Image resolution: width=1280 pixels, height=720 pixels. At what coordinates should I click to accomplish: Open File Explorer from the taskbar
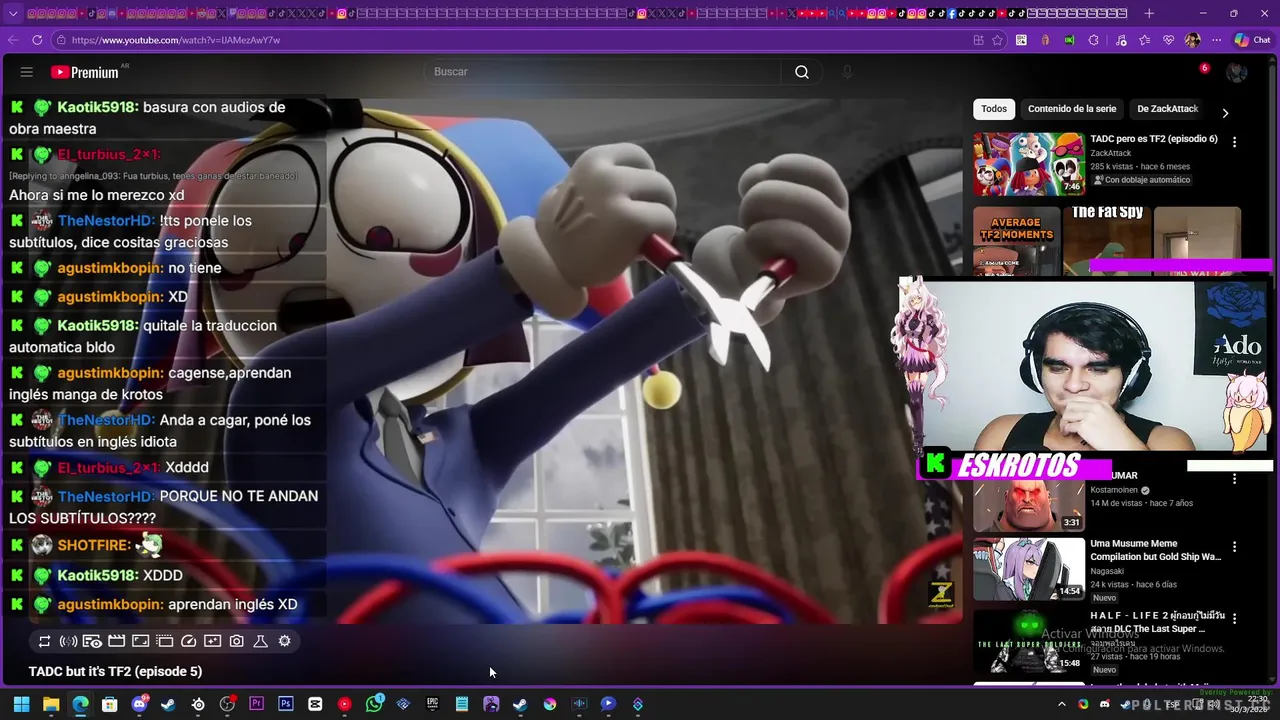coord(51,704)
